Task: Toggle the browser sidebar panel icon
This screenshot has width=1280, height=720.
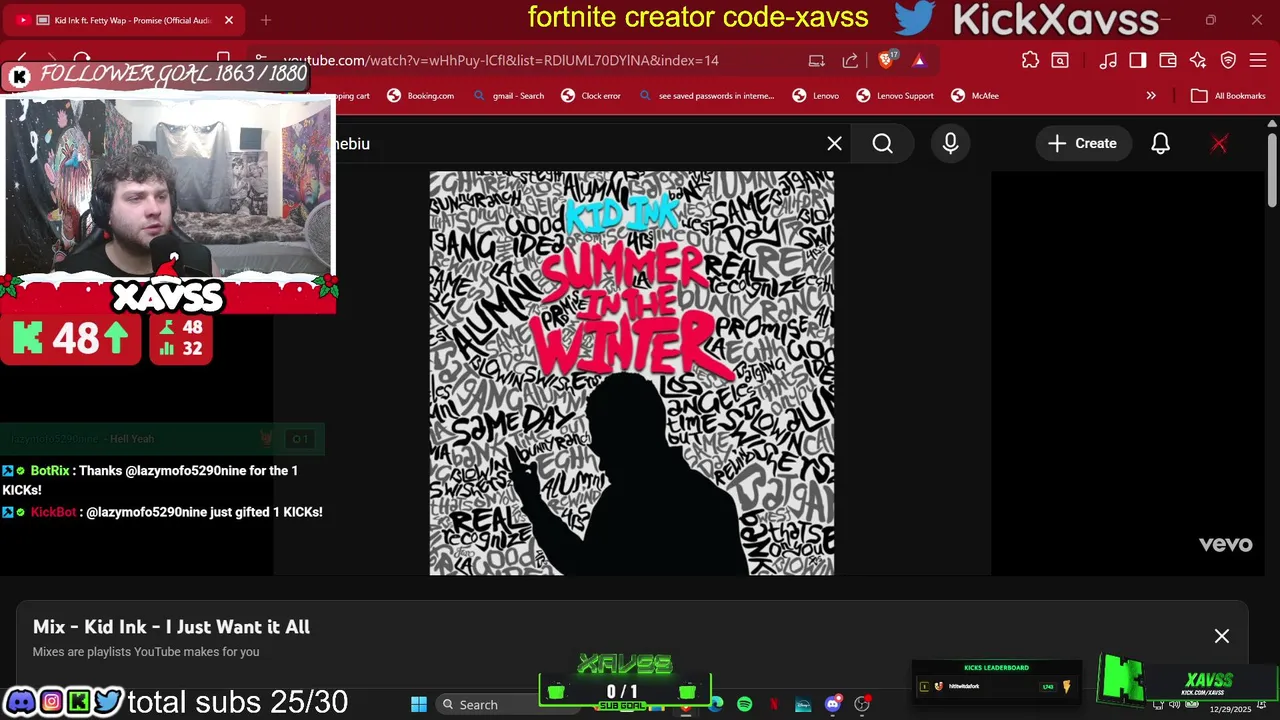Action: (1137, 60)
